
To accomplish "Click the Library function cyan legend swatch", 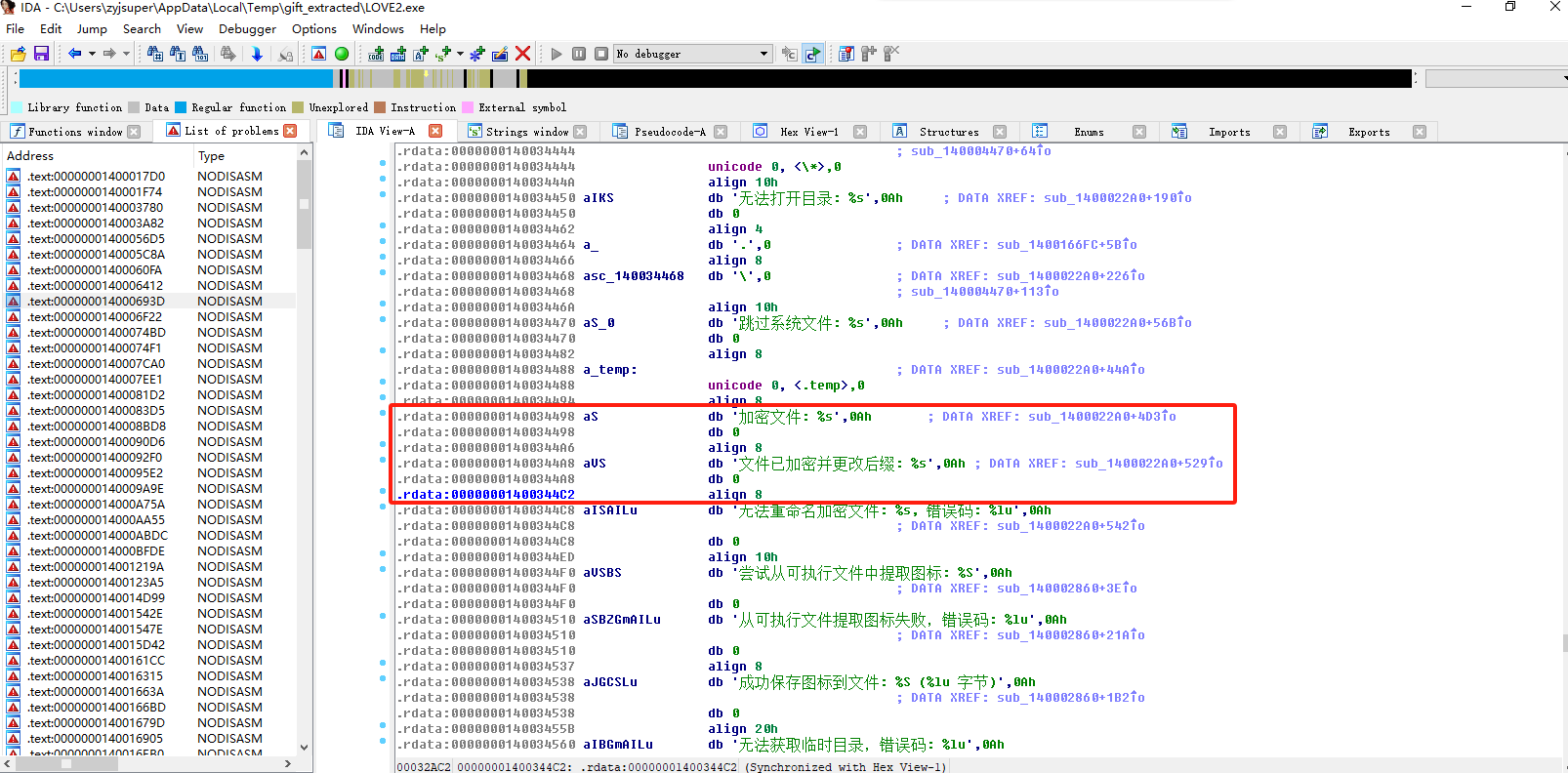I will coord(17,107).
